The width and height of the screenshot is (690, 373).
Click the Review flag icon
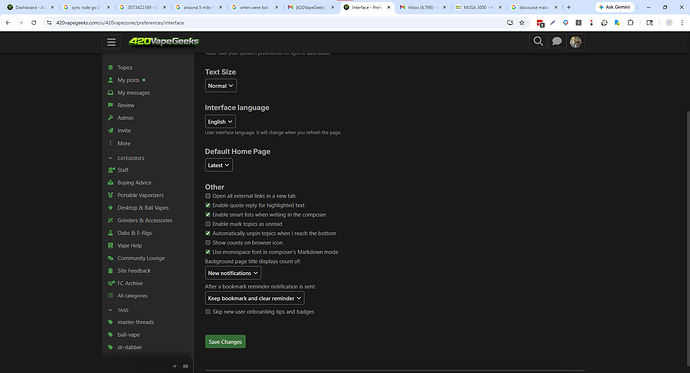point(110,105)
